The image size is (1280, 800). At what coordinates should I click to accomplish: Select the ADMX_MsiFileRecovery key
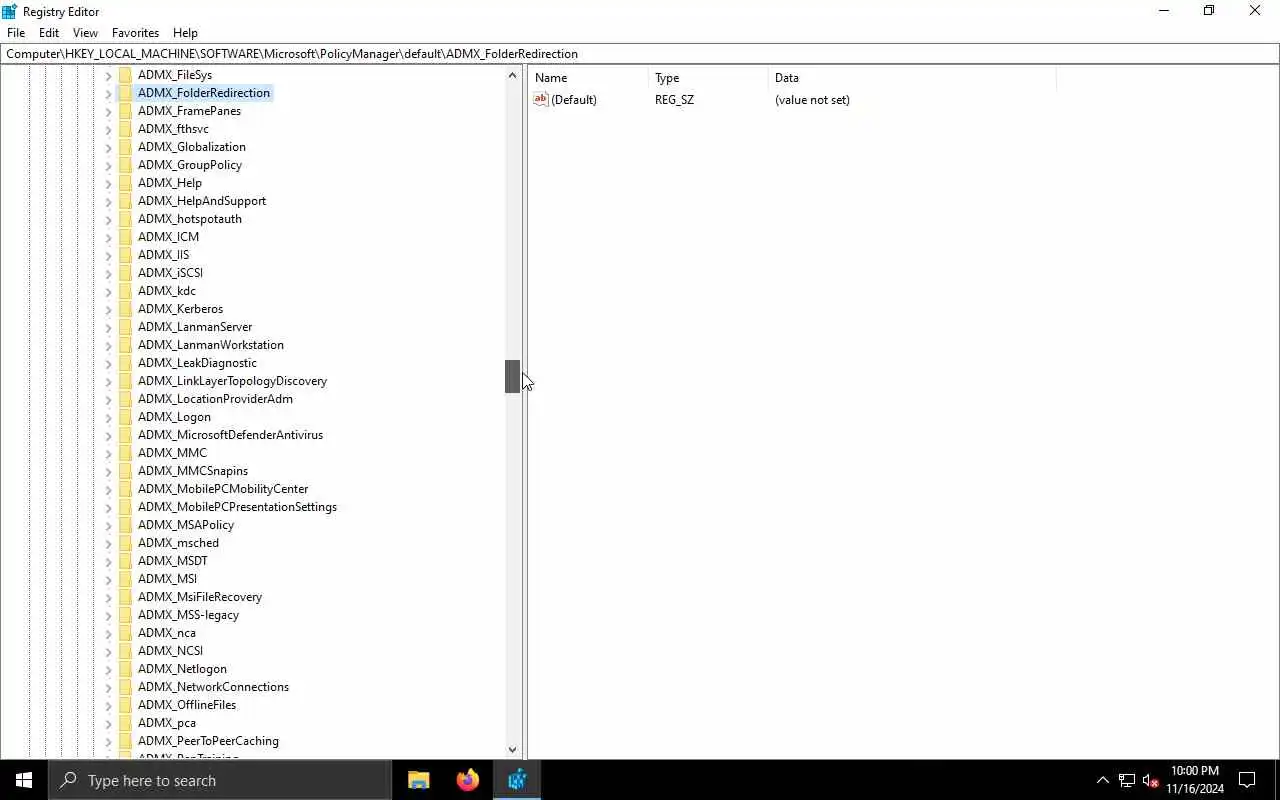click(200, 597)
